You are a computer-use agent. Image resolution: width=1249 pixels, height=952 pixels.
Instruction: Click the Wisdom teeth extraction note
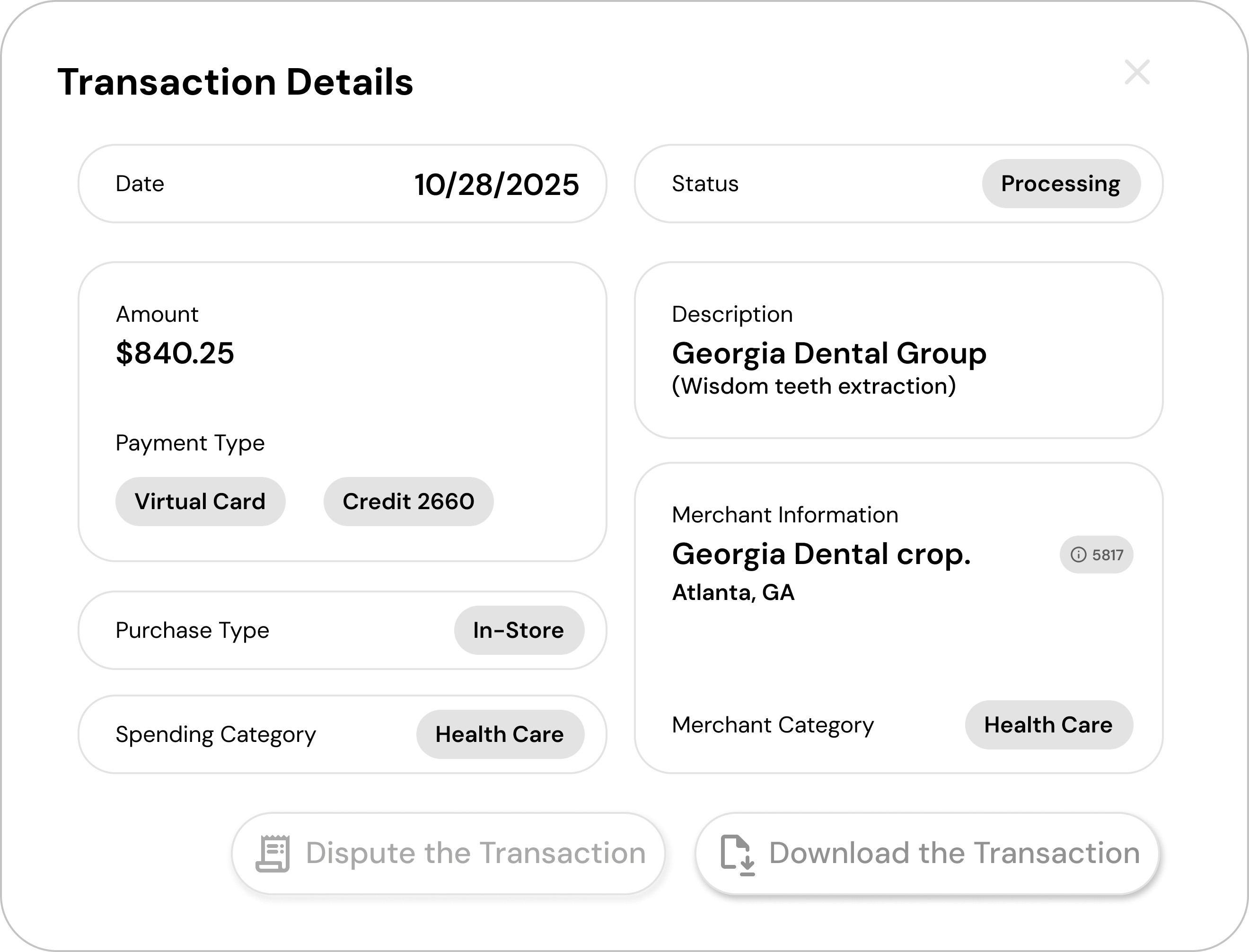(814, 386)
